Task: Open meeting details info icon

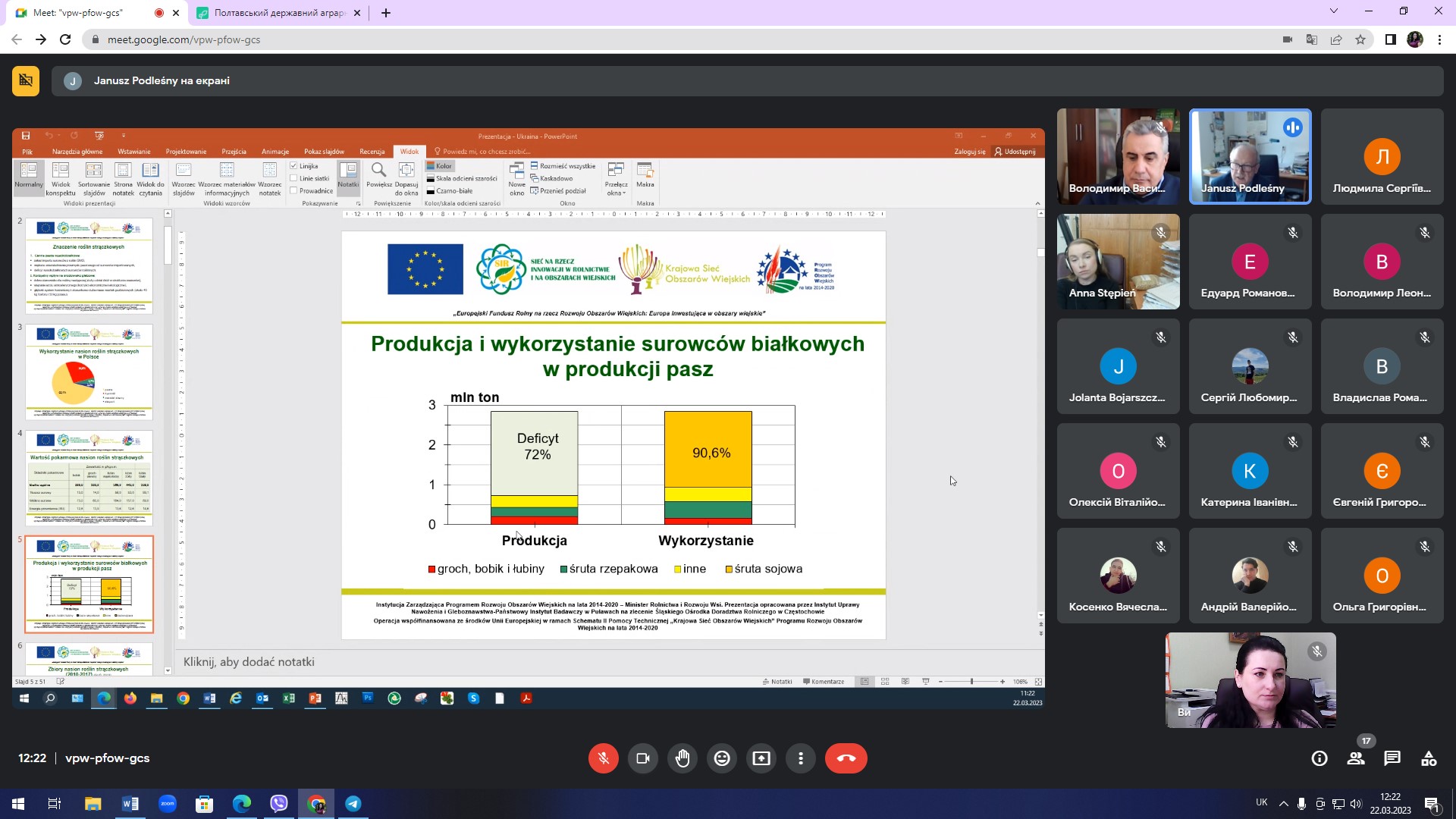Action: pos(1319,758)
